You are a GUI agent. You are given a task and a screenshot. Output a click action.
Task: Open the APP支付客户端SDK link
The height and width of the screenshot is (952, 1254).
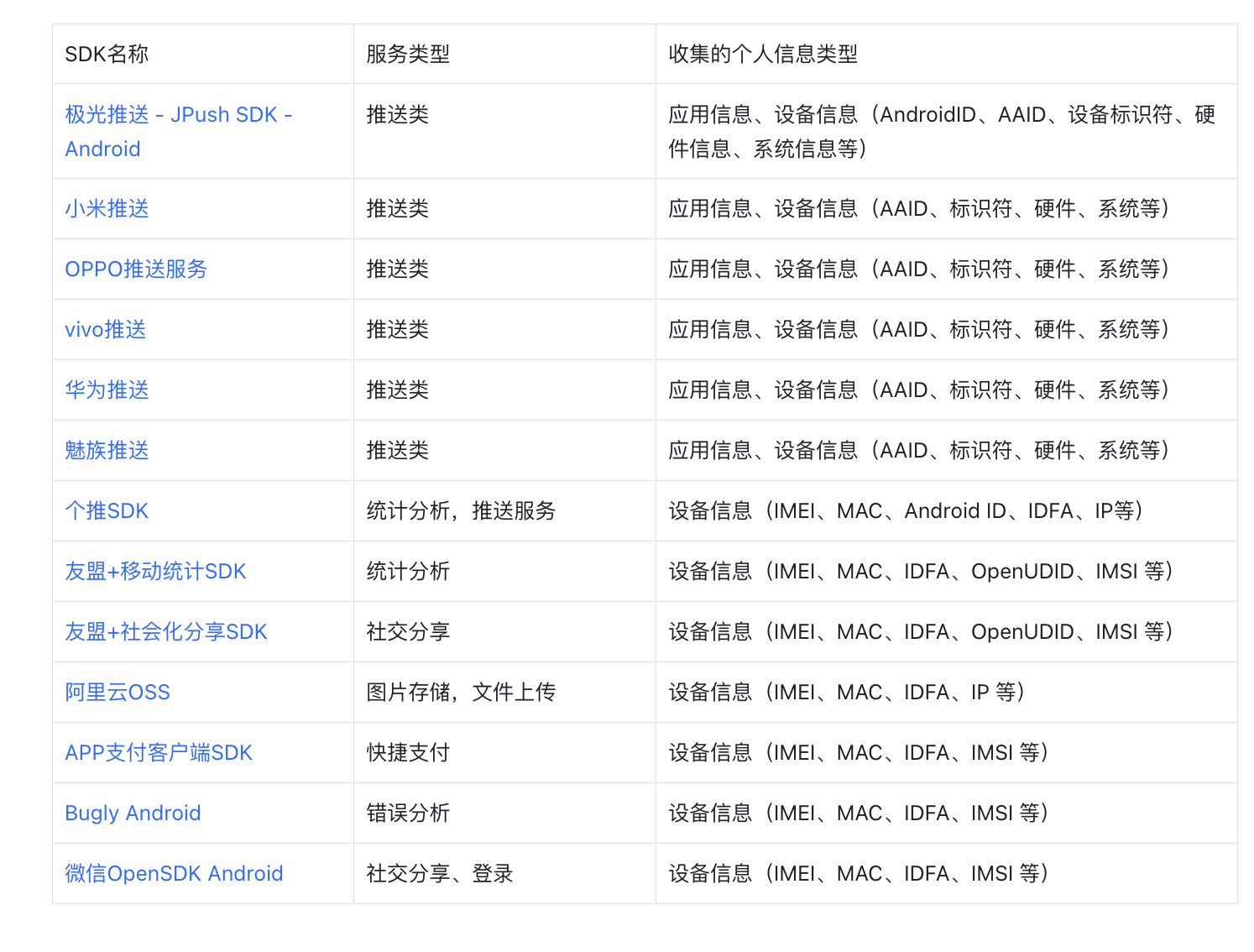tap(159, 752)
